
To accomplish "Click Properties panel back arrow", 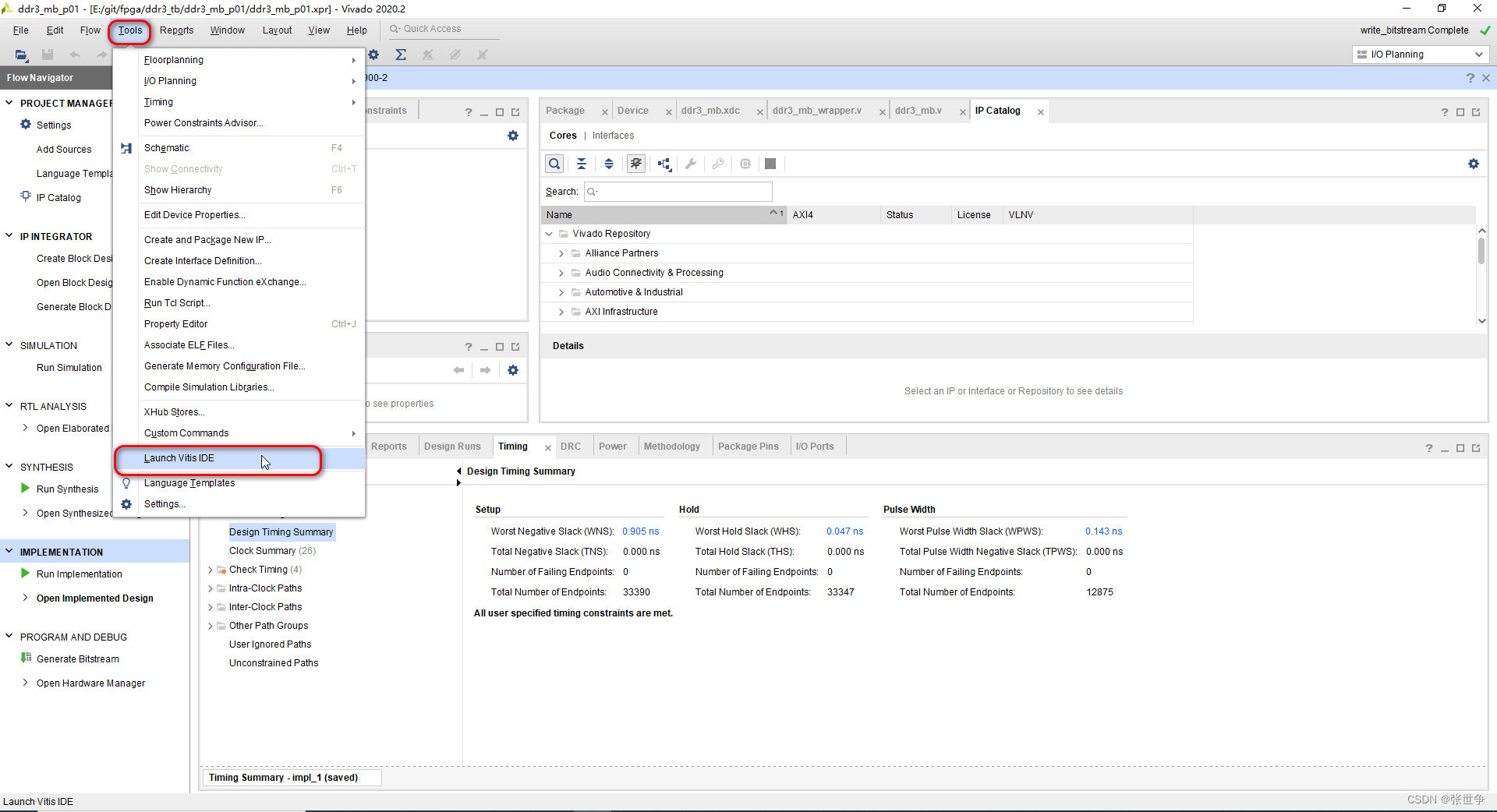I will [x=458, y=370].
